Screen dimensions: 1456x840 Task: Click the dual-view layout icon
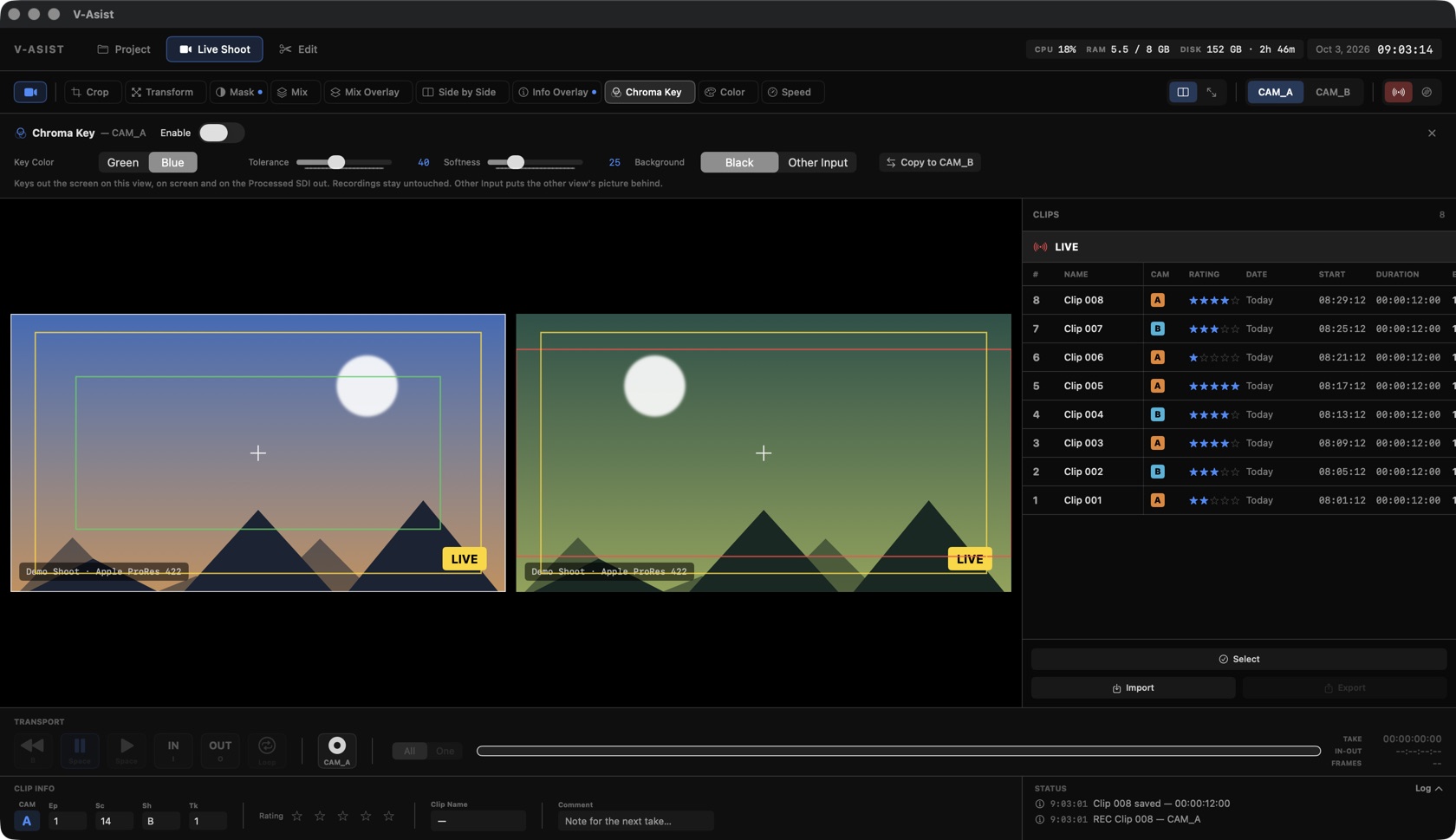(x=1183, y=92)
